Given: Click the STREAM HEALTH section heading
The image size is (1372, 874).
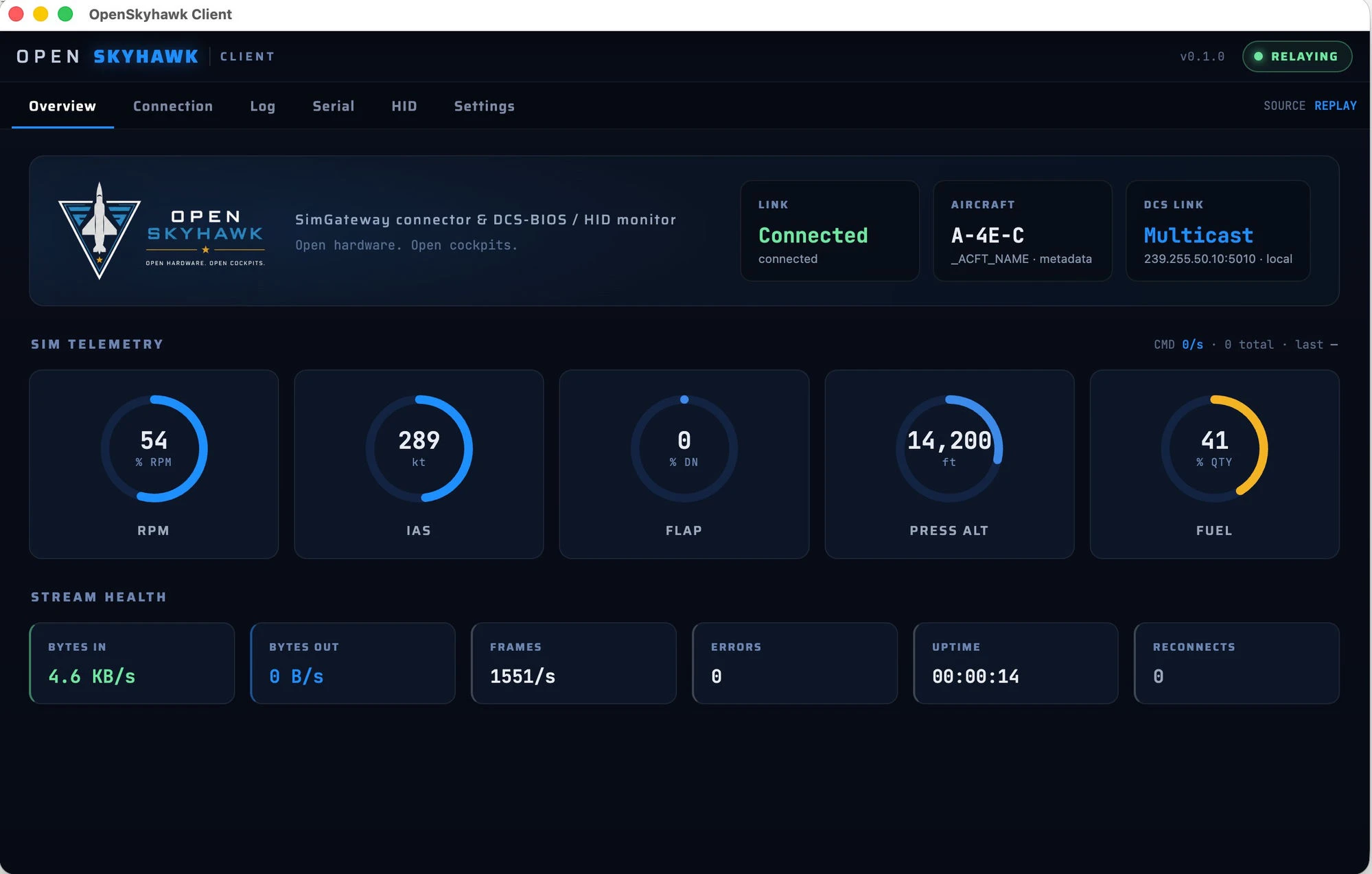Looking at the screenshot, I should (x=99, y=597).
